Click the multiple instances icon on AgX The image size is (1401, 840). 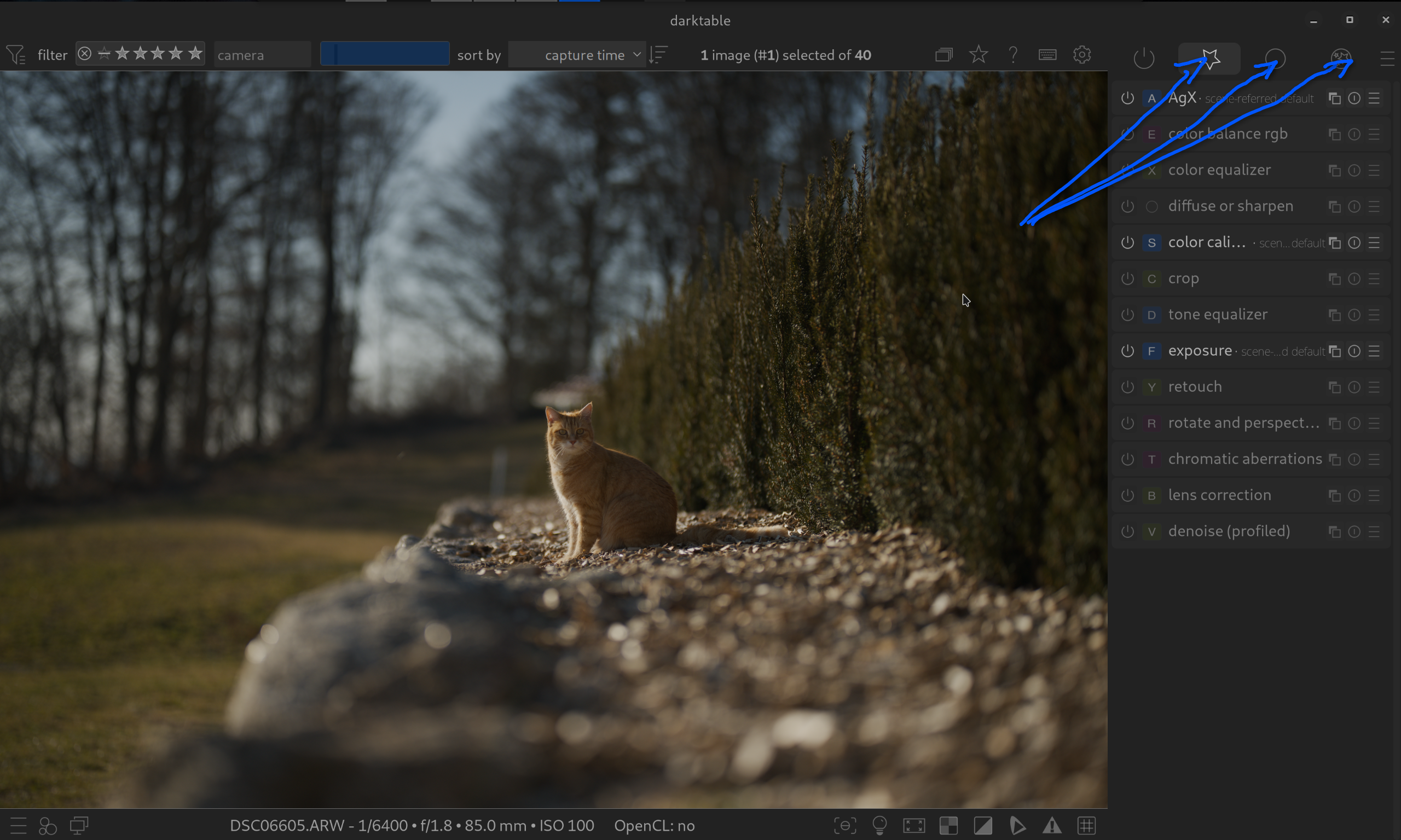1334,99
